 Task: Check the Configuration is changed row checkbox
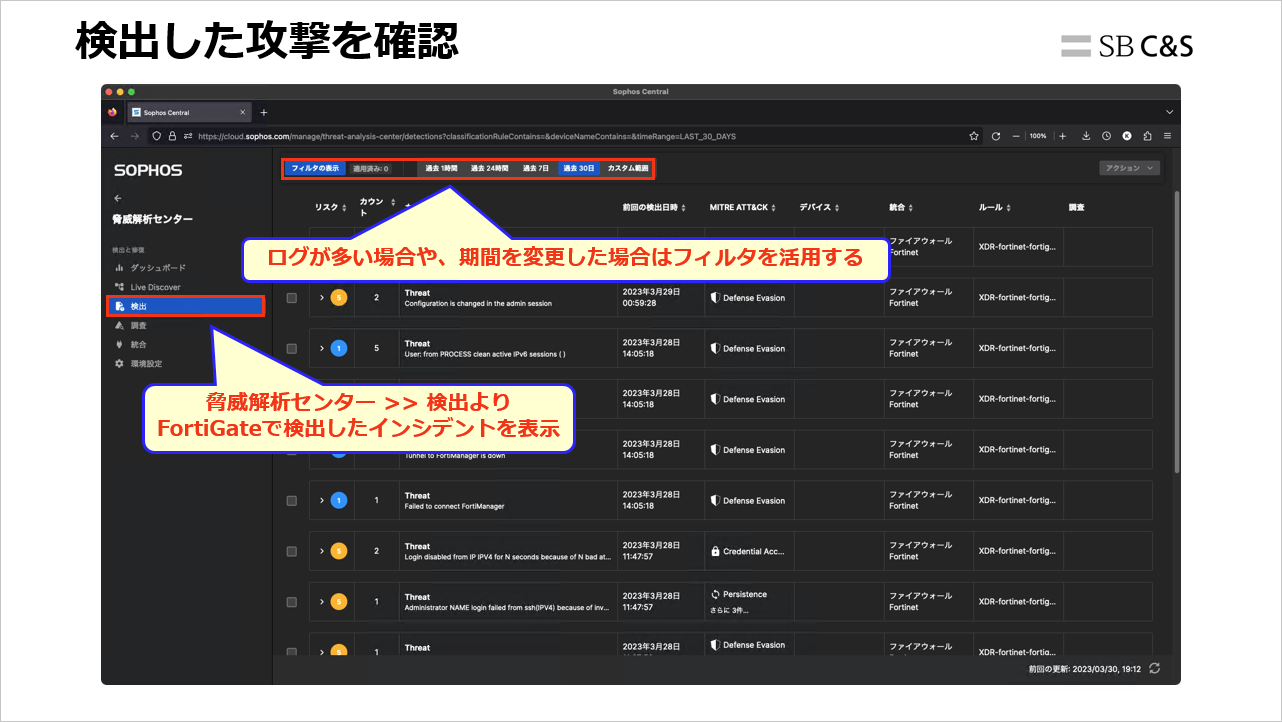(292, 298)
